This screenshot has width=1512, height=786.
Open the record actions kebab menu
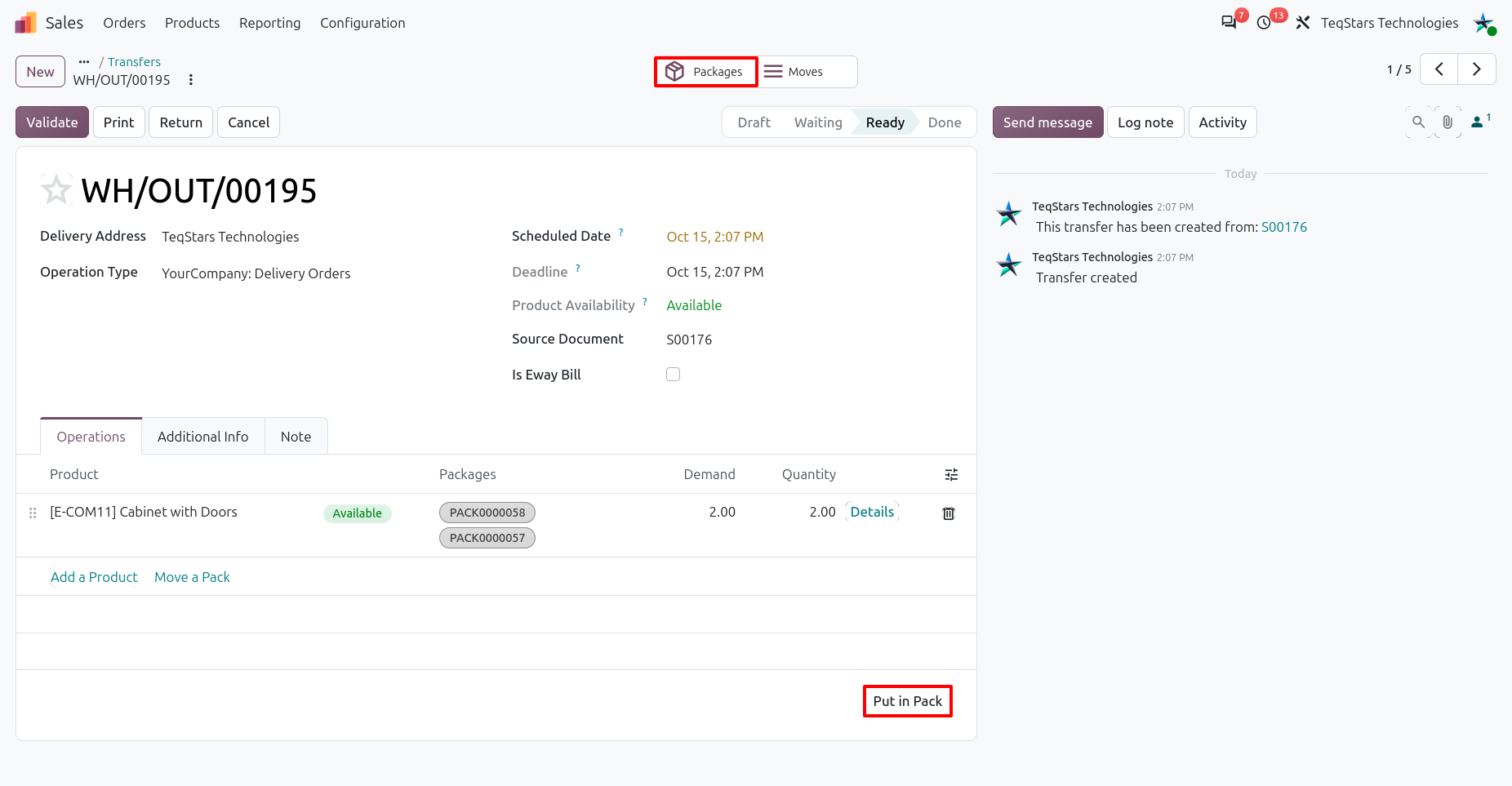point(191,80)
